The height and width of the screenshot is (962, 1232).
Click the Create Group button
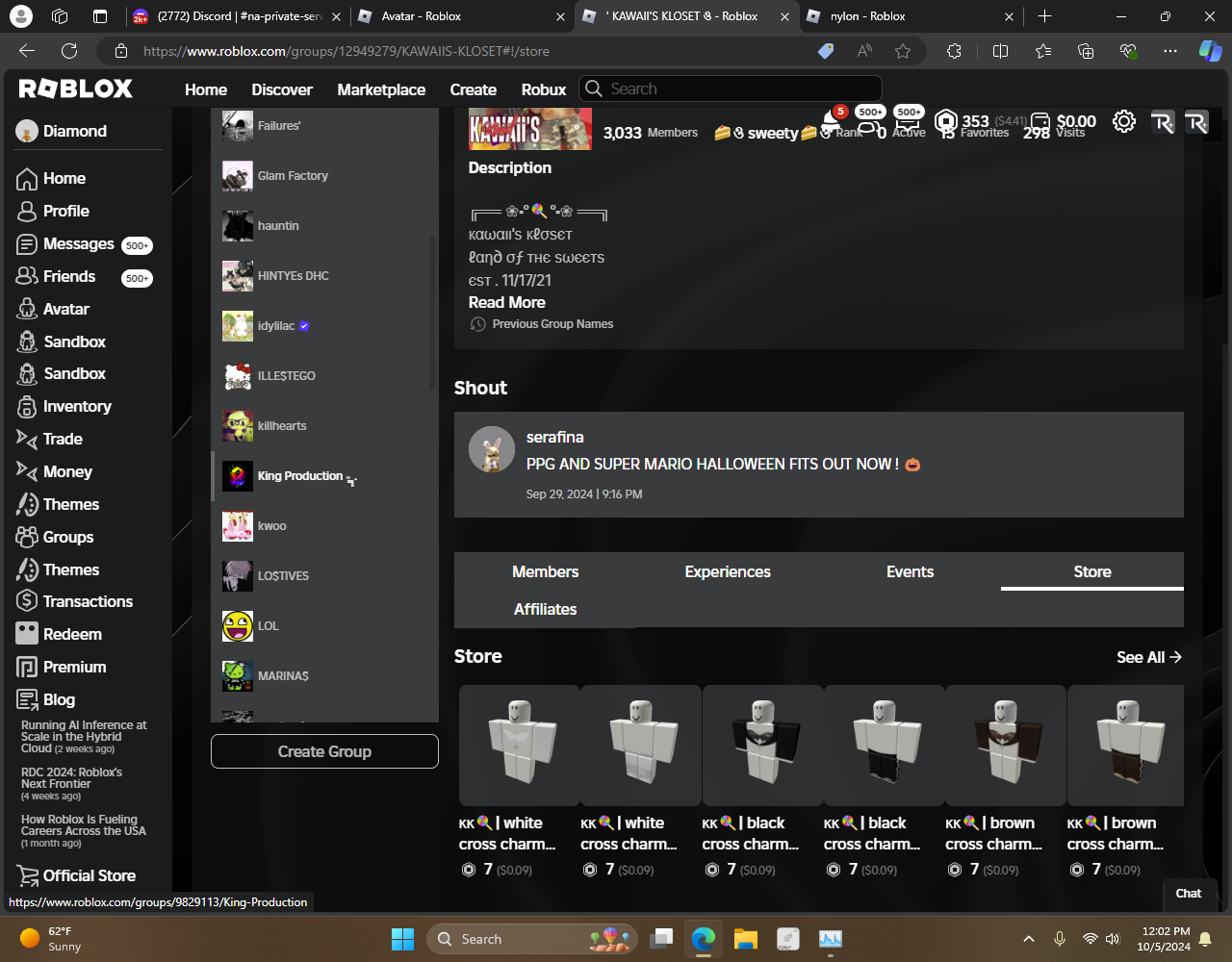coord(324,751)
